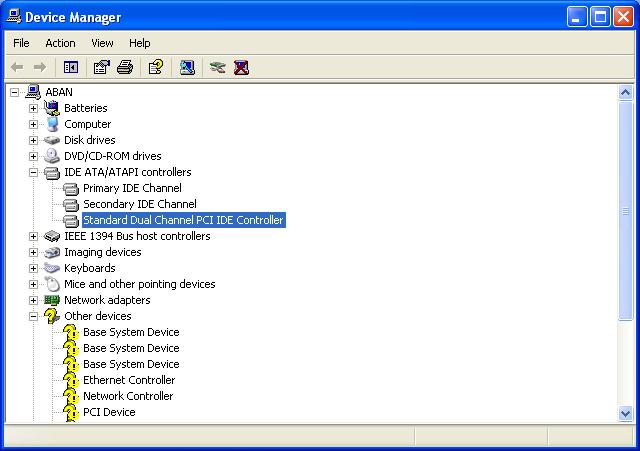Click the Update driver toolbar icon
Viewport: 640px width, 451px height.
(217, 67)
